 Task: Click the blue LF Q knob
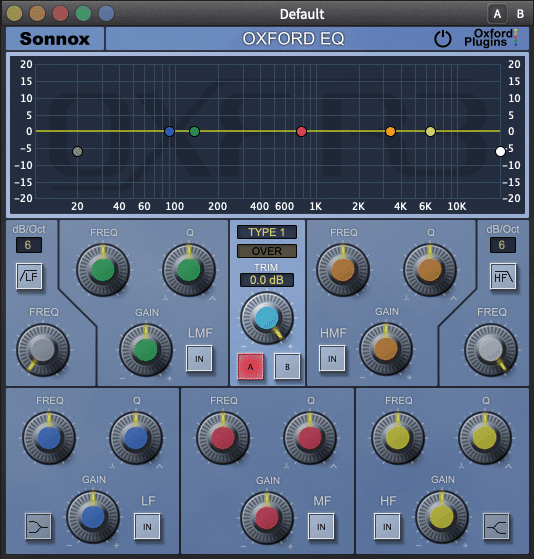point(136,438)
